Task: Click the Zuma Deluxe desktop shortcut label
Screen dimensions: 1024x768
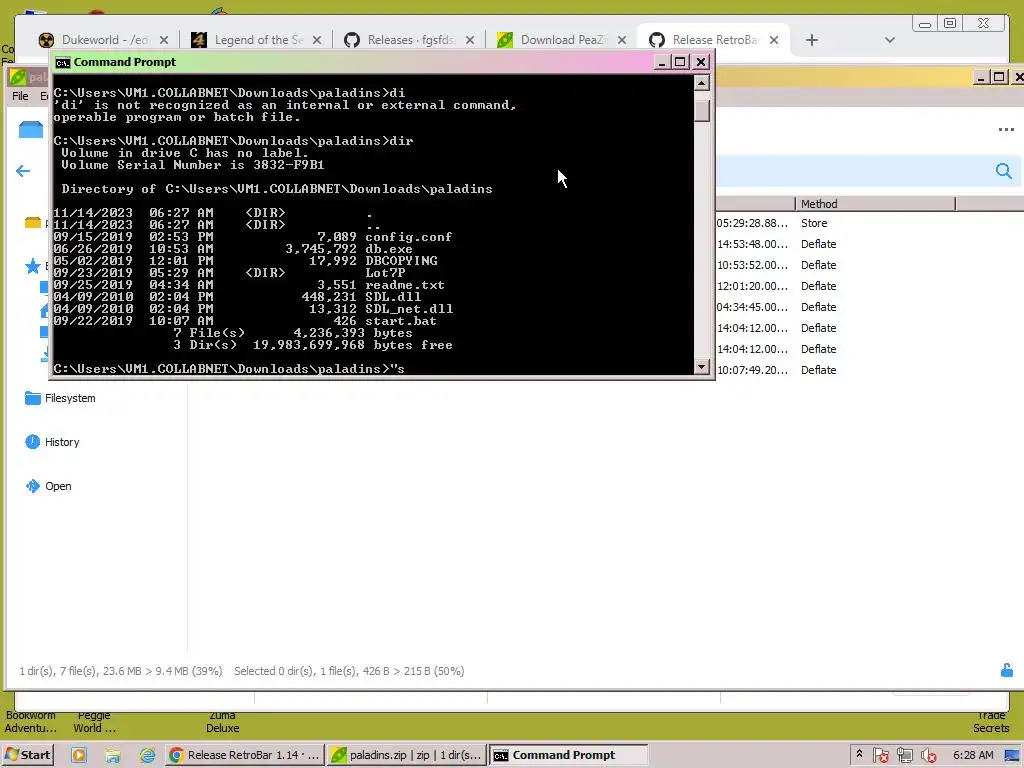Action: (222, 722)
